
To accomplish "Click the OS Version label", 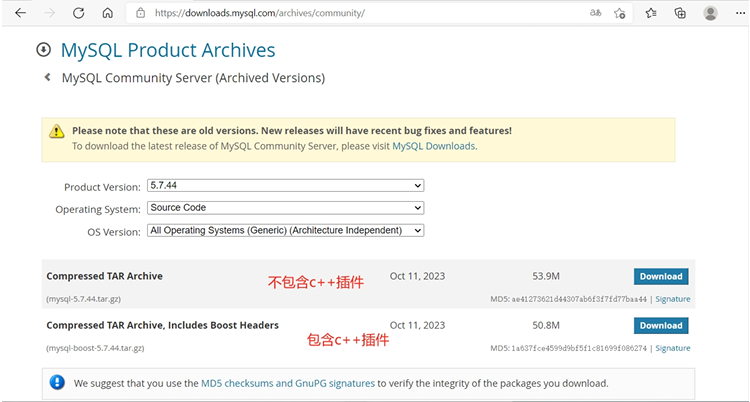I will (114, 232).
